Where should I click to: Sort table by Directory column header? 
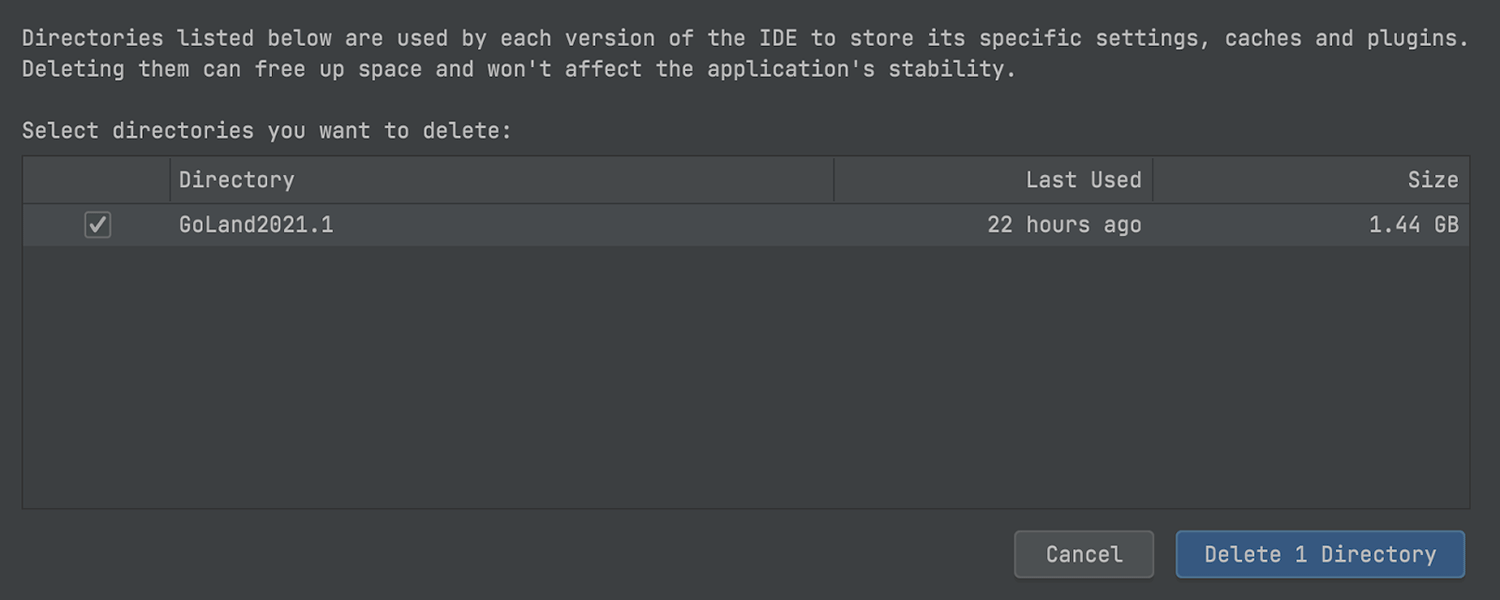(236, 180)
